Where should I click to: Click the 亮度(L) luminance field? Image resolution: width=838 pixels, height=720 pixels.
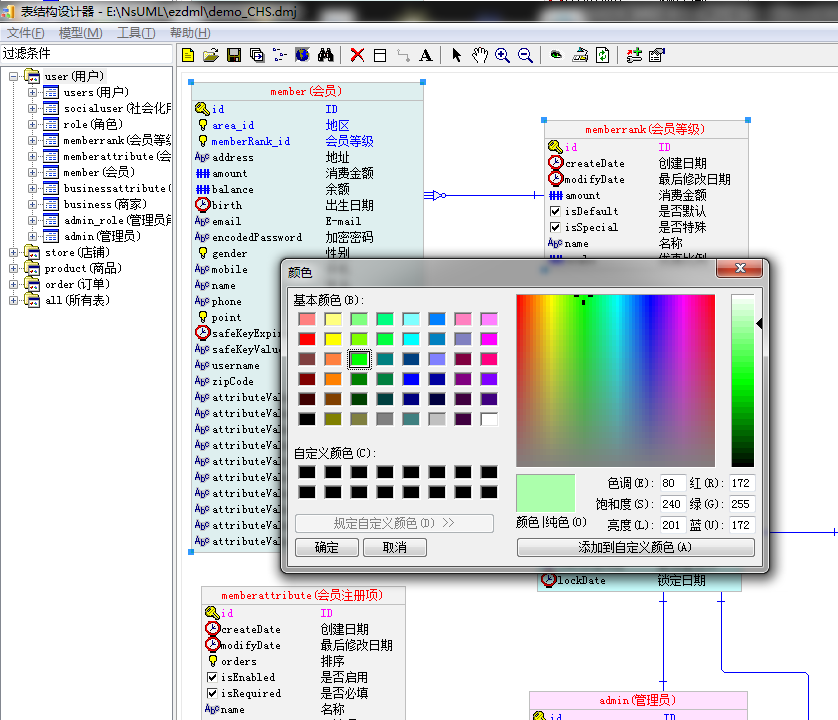[672, 525]
